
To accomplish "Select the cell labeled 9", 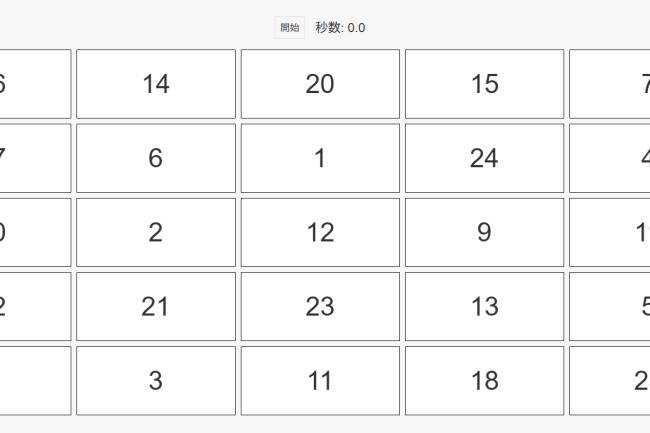I will [484, 232].
